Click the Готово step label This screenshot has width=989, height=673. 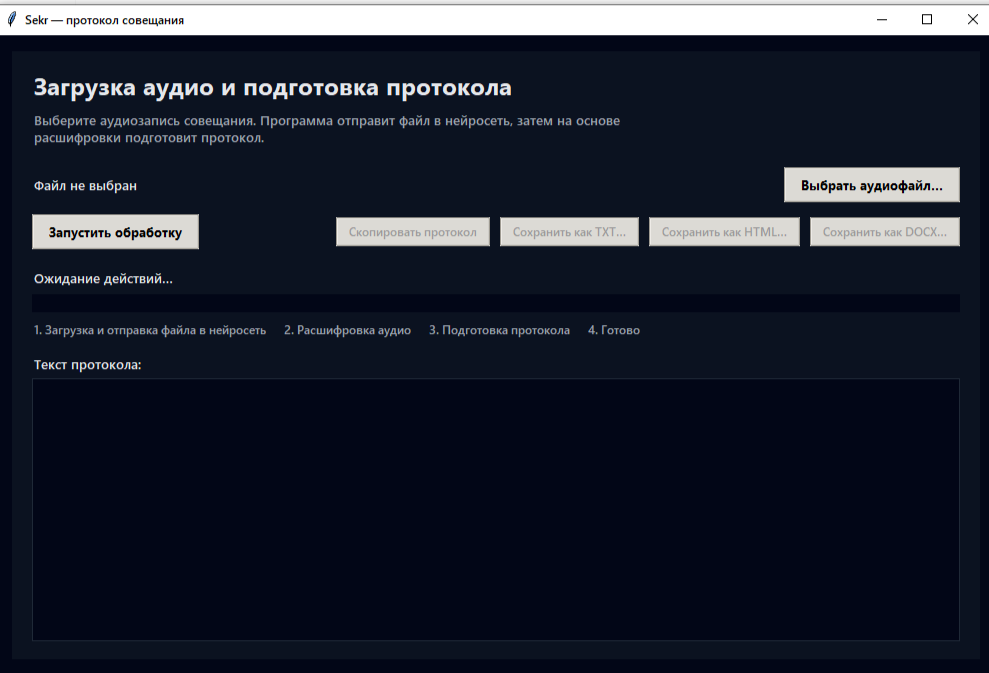614,329
